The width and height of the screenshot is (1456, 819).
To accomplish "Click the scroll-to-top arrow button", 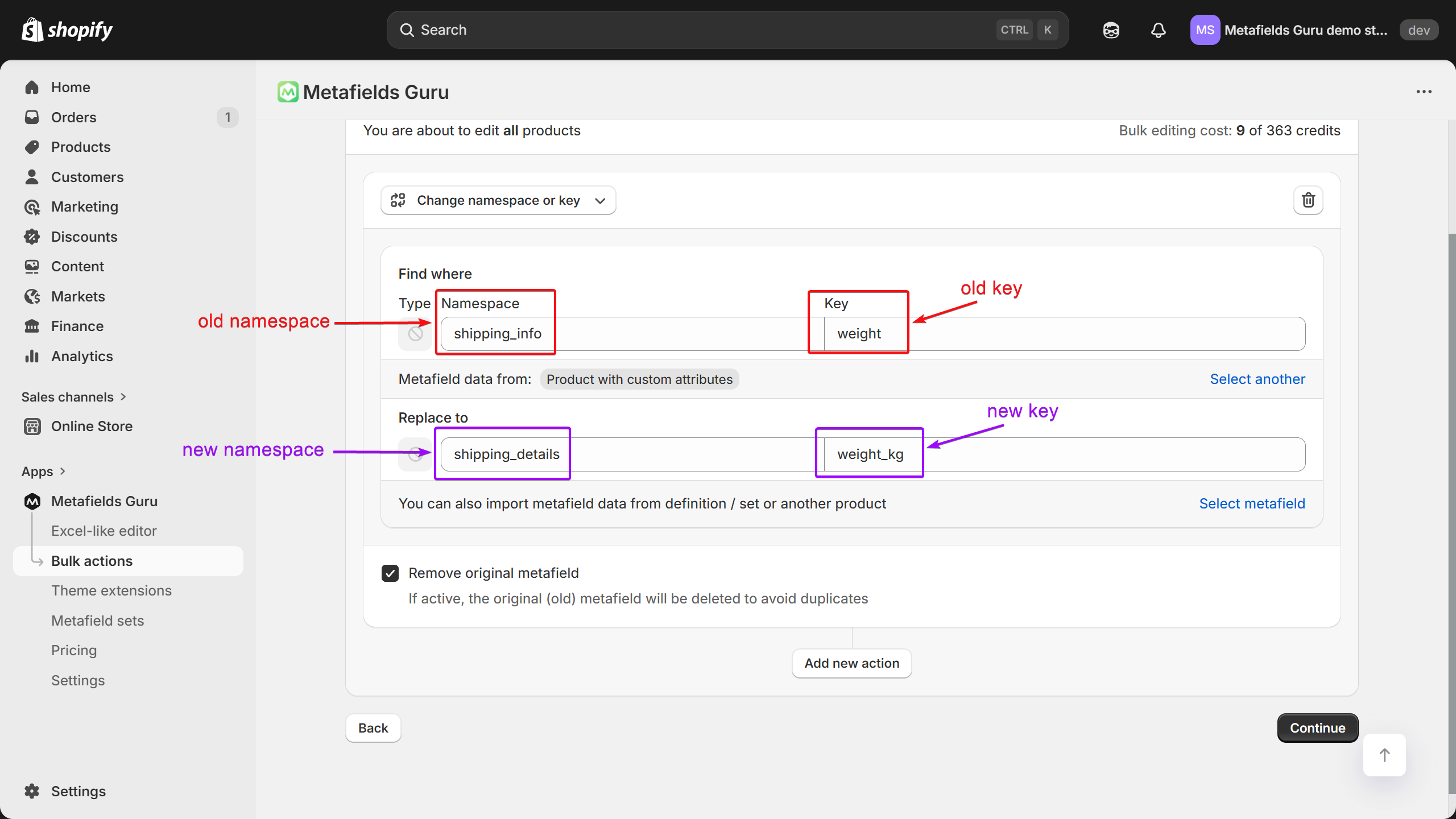I will coord(1384,755).
